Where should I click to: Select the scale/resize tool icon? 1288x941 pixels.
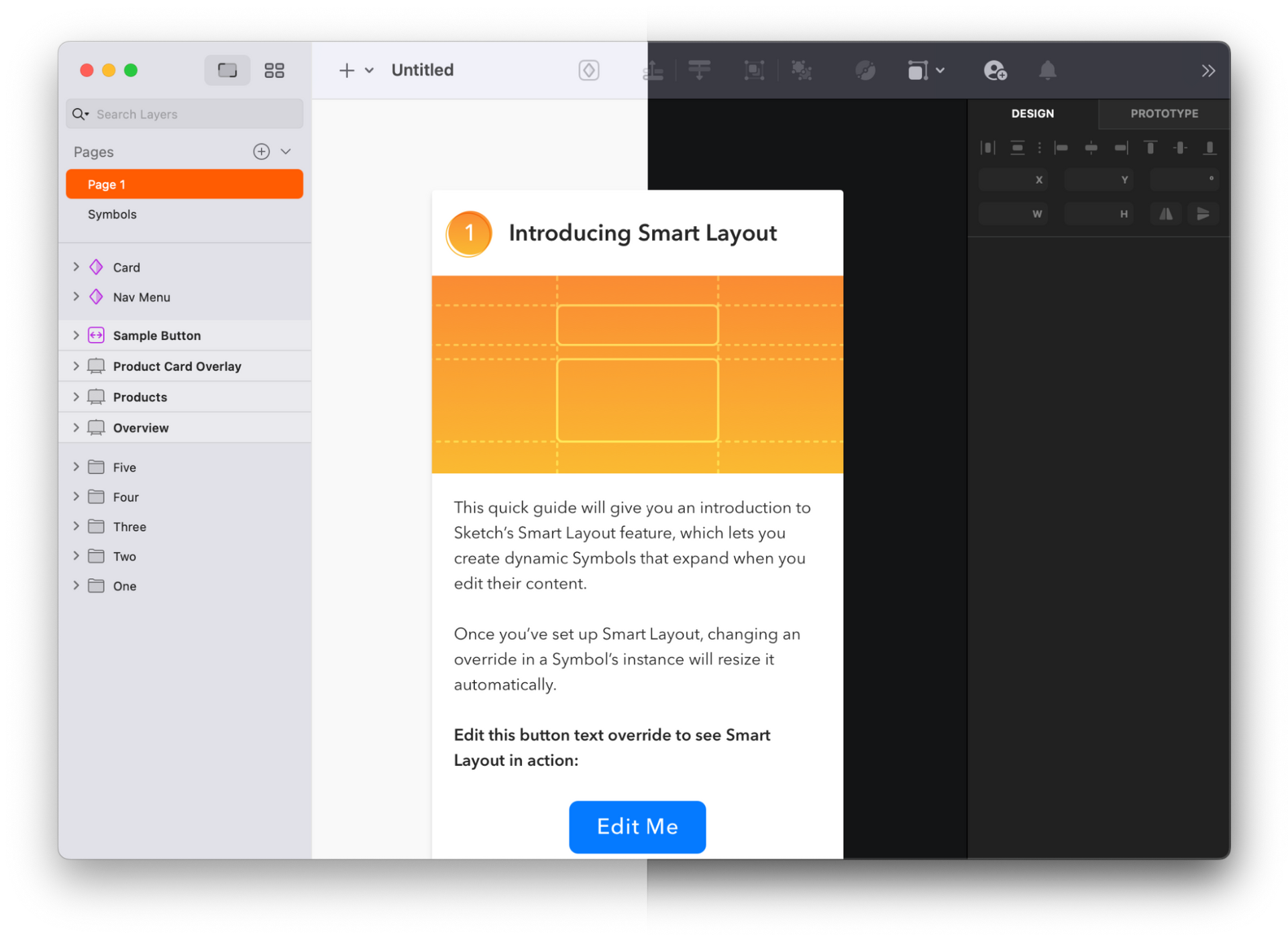tap(755, 70)
